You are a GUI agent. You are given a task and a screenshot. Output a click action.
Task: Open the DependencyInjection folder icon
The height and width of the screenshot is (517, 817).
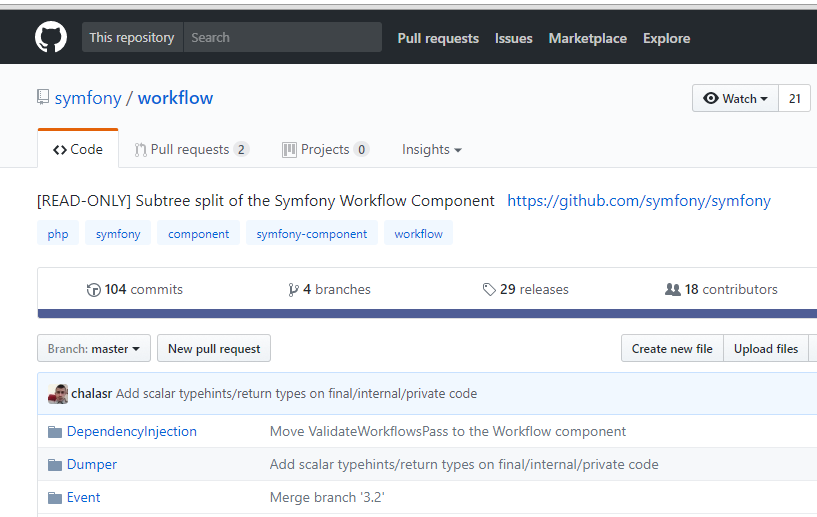click(55, 432)
